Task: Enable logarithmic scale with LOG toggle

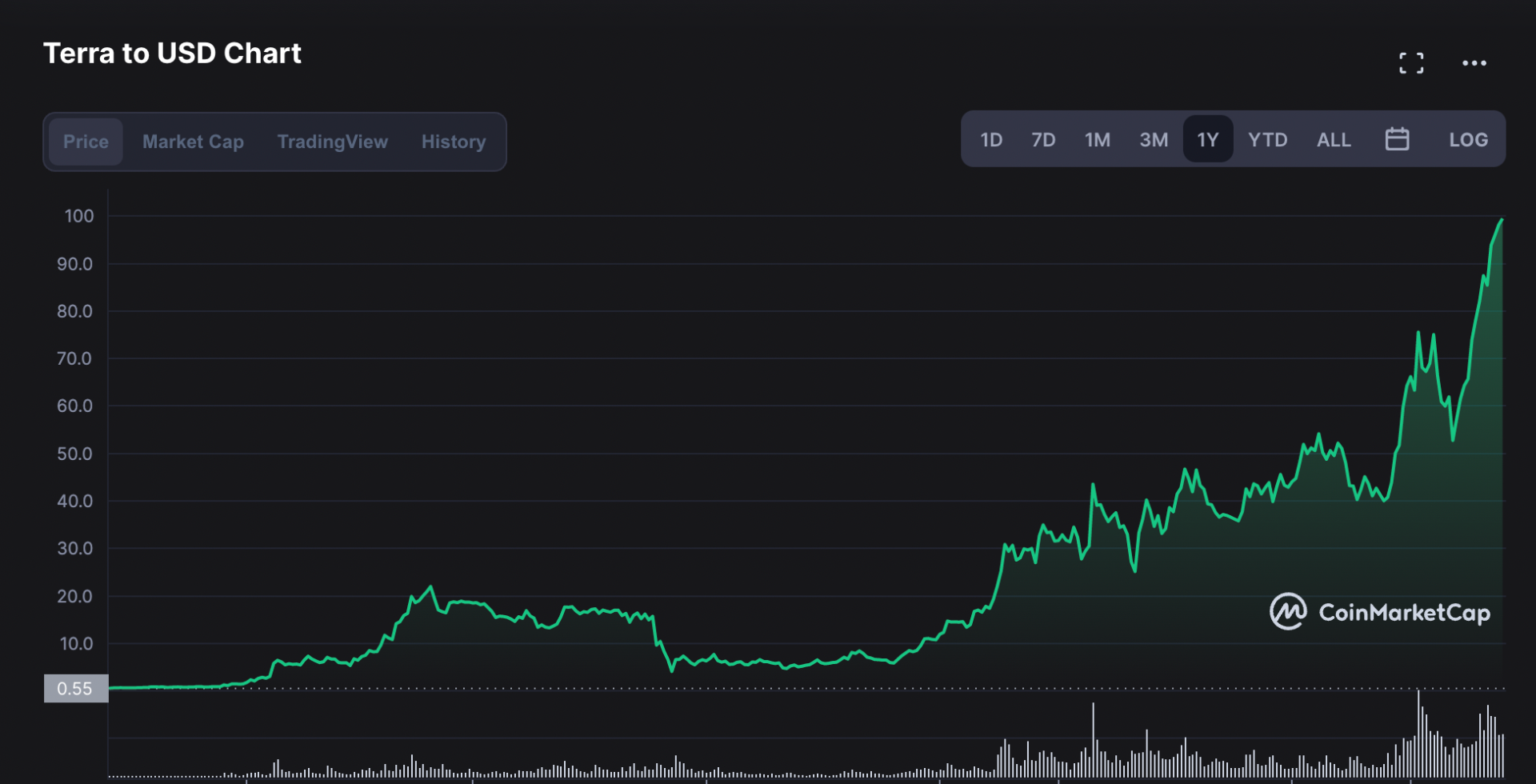Action: [x=1468, y=138]
